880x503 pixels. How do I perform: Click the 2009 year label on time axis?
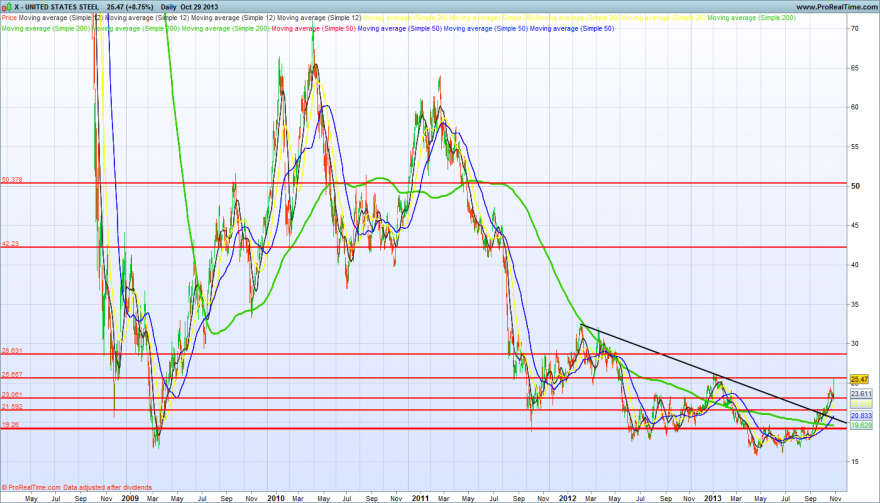click(x=130, y=497)
